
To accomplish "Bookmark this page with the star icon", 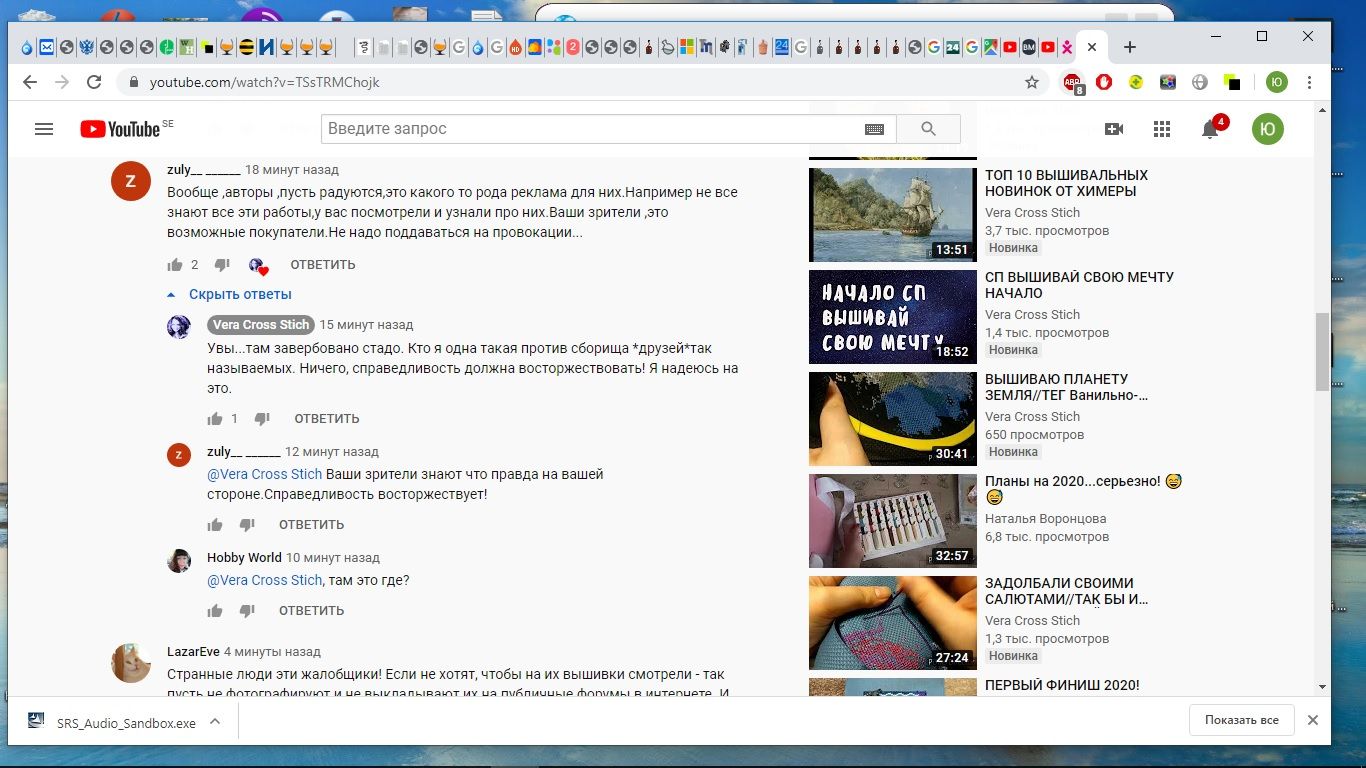I will pos(1032,83).
